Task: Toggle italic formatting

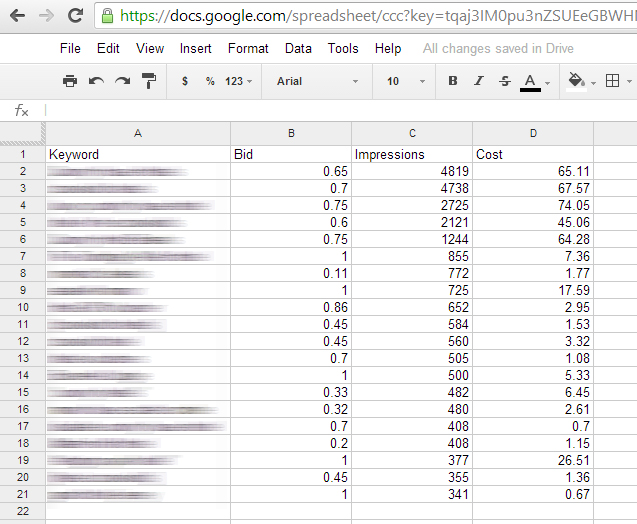Action: pyautogui.click(x=478, y=81)
